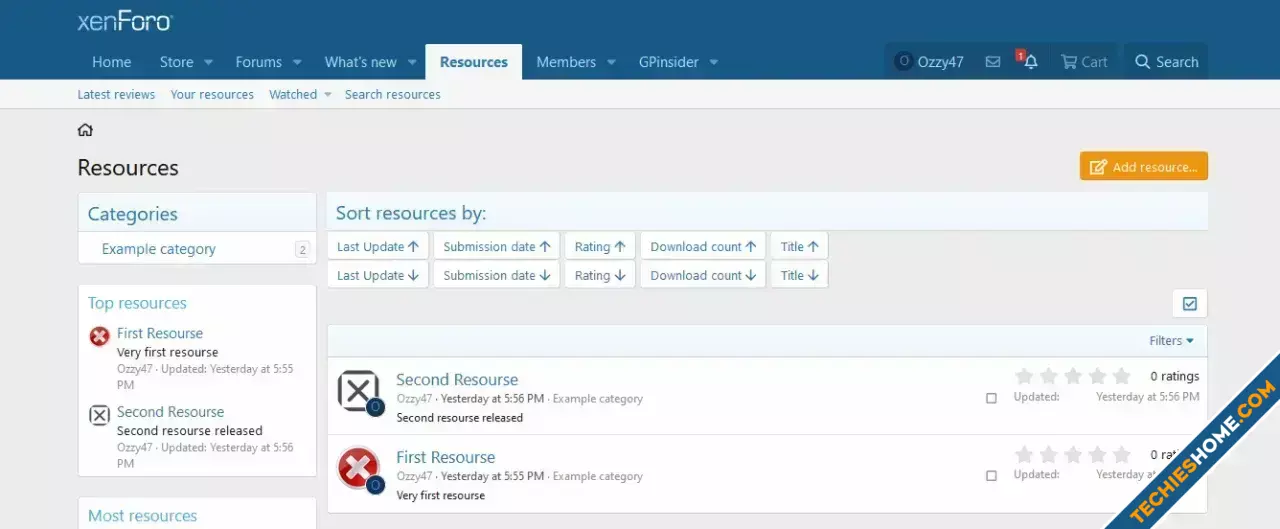This screenshot has height=529, width=1280.
Task: Rate First Resourse using its star rating
Action: coord(1073,454)
